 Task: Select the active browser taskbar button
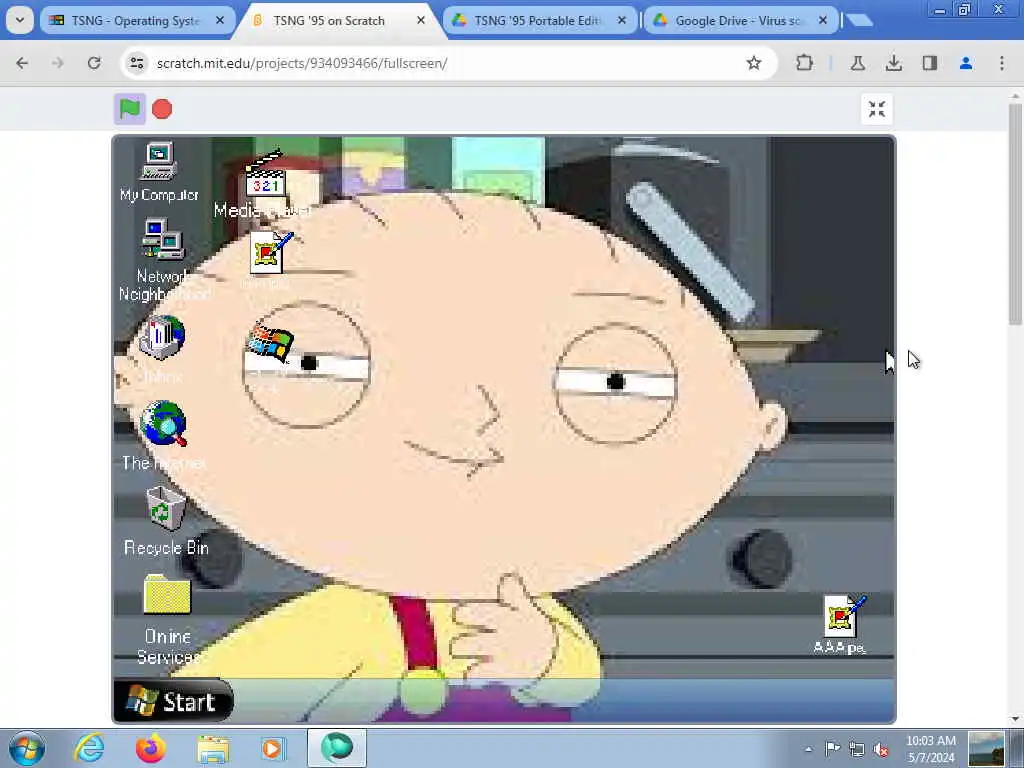pos(337,748)
